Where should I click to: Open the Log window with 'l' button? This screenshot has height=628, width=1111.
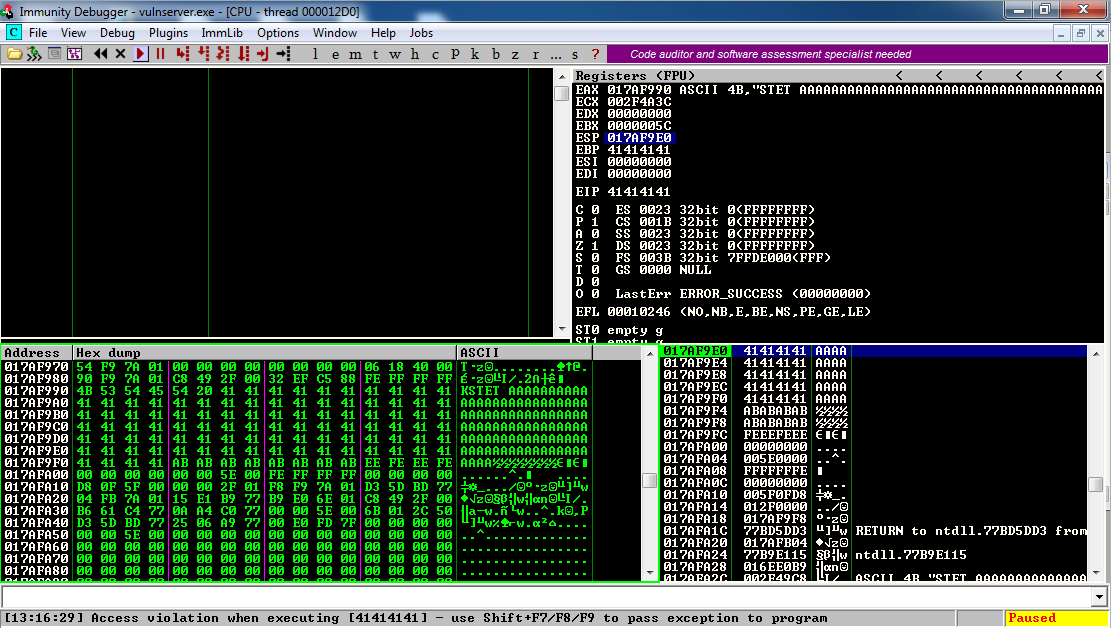tap(315, 54)
